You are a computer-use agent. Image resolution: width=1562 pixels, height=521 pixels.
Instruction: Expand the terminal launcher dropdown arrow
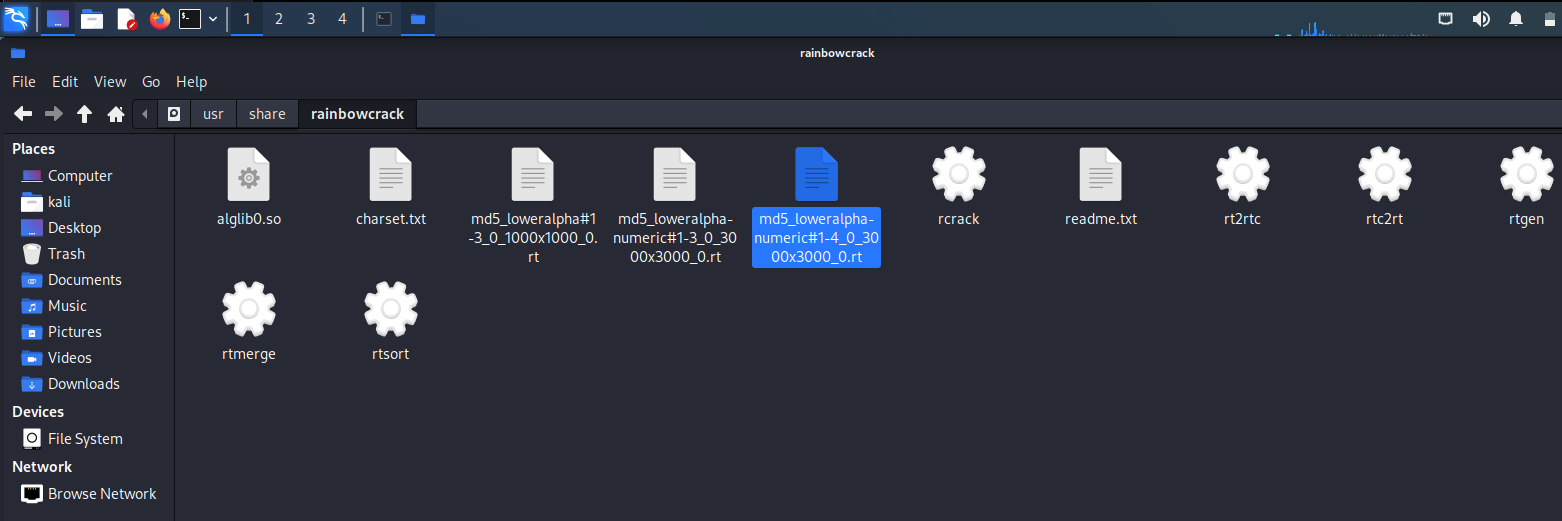click(213, 19)
